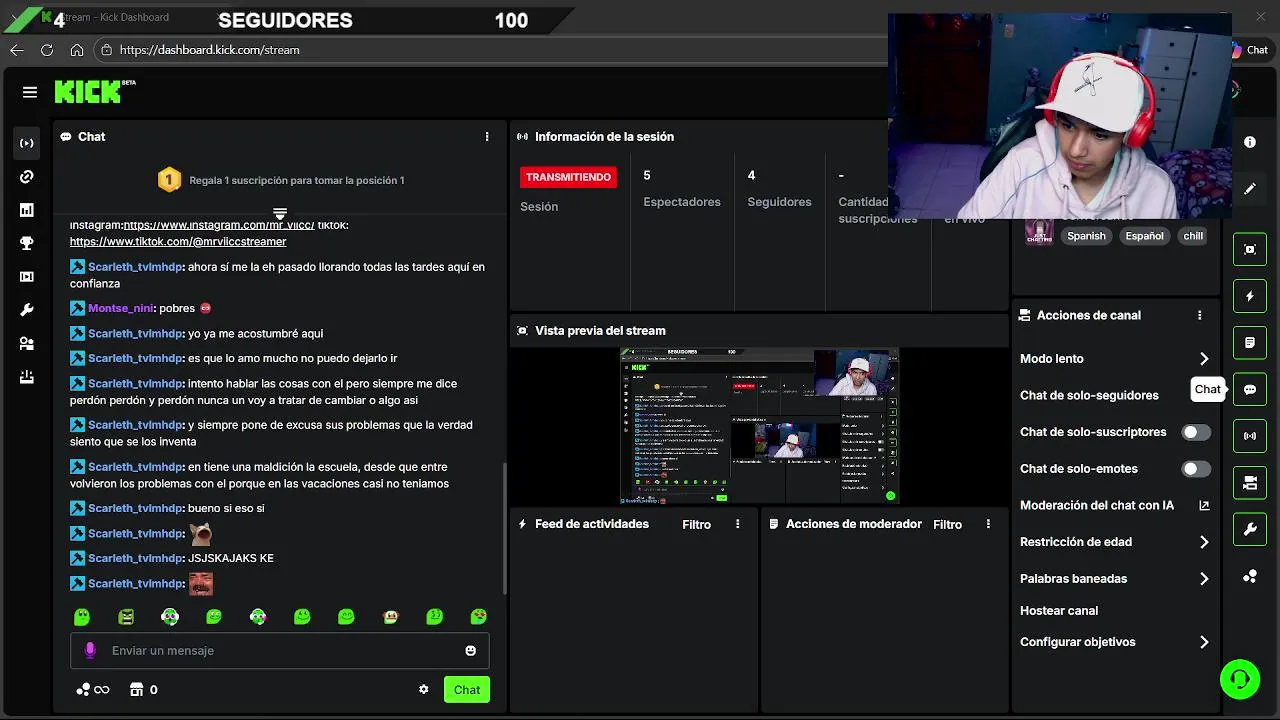Click the Enviar un mensaje field

click(x=280, y=651)
